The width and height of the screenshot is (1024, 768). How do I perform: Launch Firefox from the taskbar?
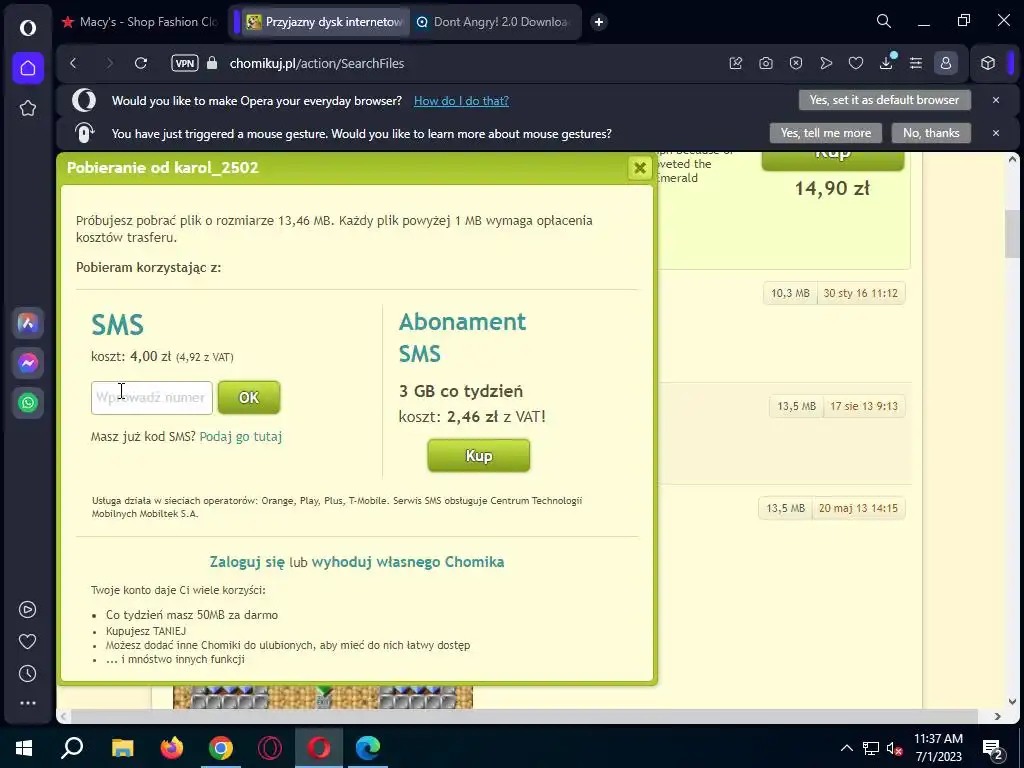[x=171, y=748]
